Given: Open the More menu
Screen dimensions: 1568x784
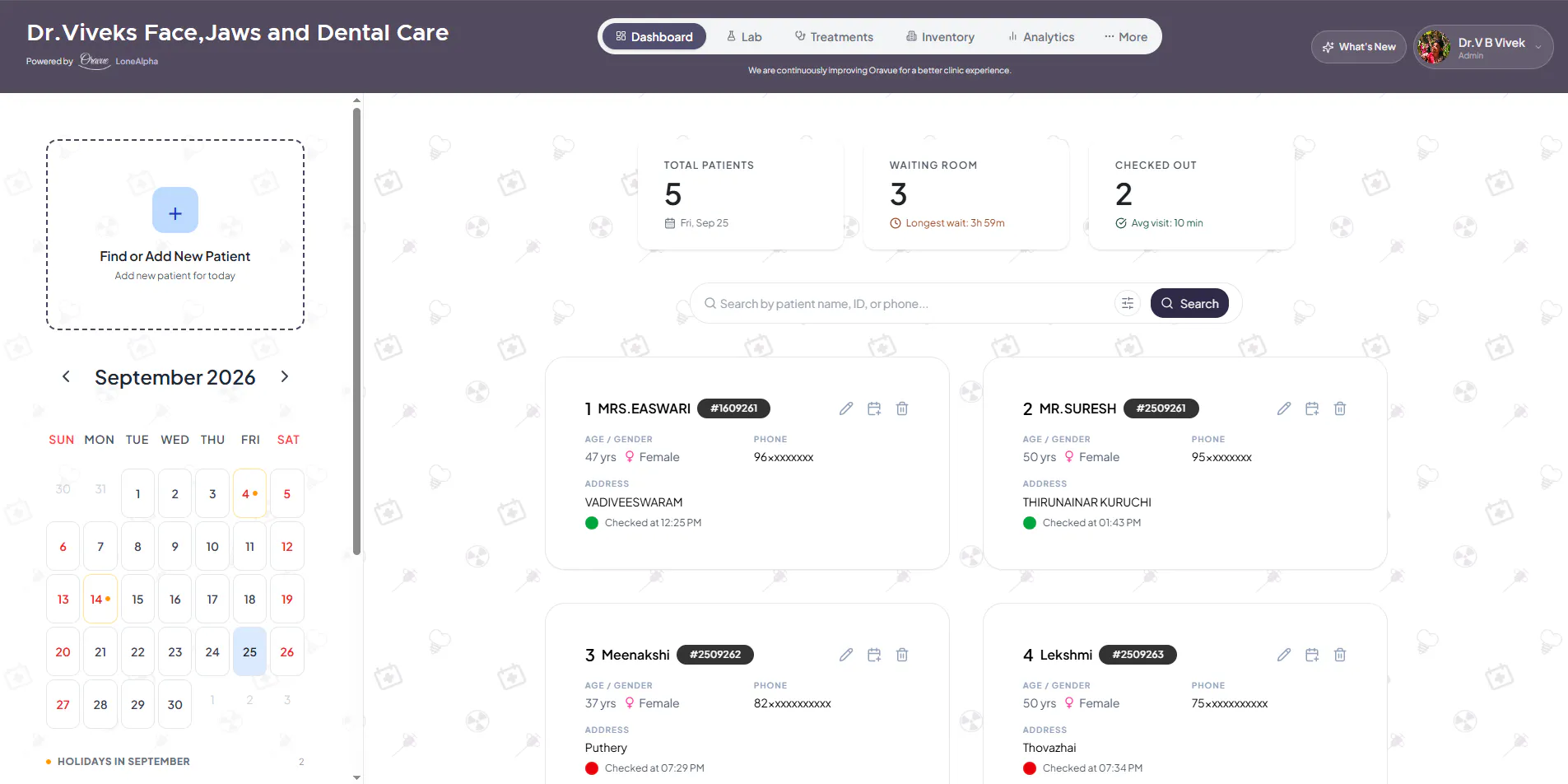Looking at the screenshot, I should 1126,37.
